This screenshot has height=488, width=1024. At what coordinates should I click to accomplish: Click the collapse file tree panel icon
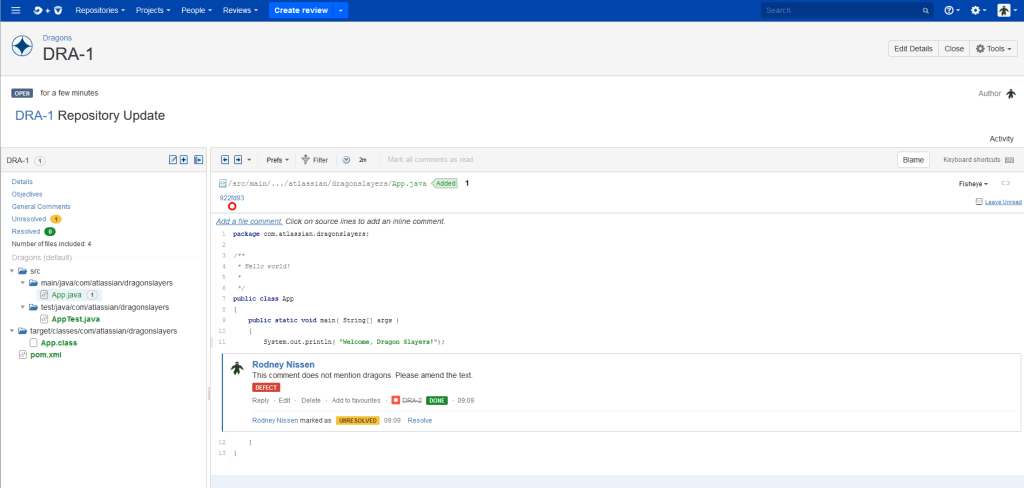tap(198, 160)
